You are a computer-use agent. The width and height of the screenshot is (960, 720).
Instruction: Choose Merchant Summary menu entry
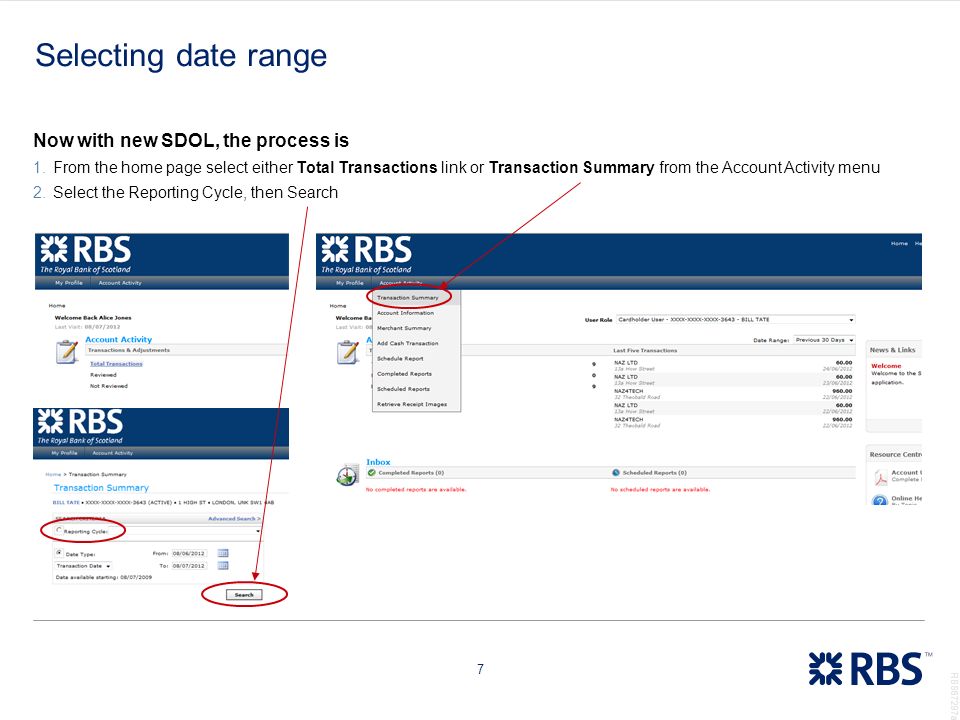click(404, 328)
